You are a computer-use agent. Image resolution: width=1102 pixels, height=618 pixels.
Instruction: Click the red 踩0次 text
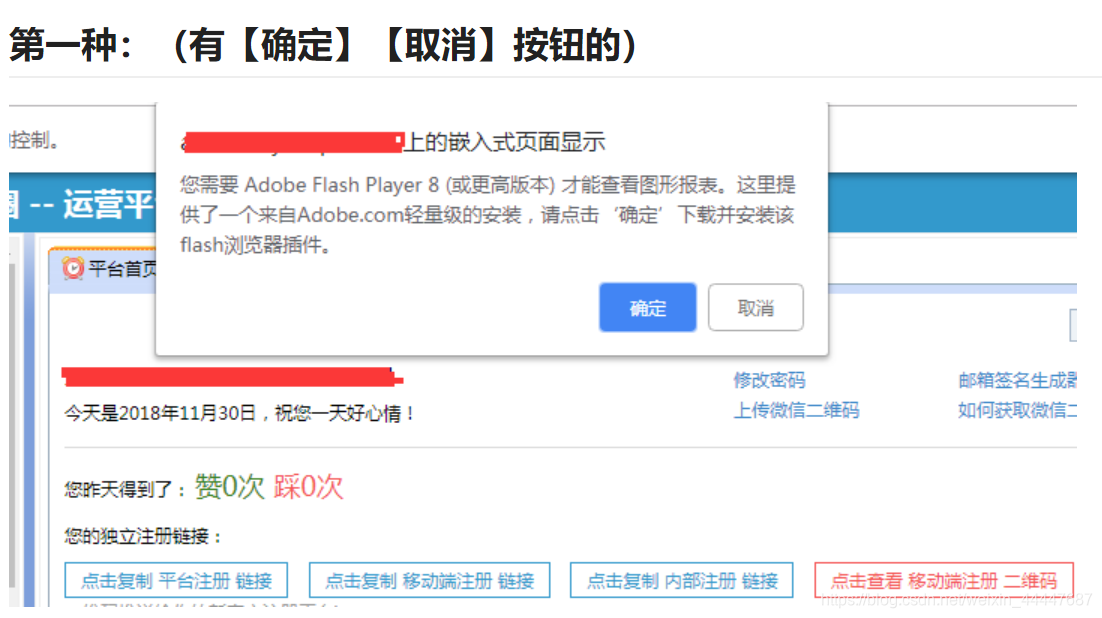point(309,487)
